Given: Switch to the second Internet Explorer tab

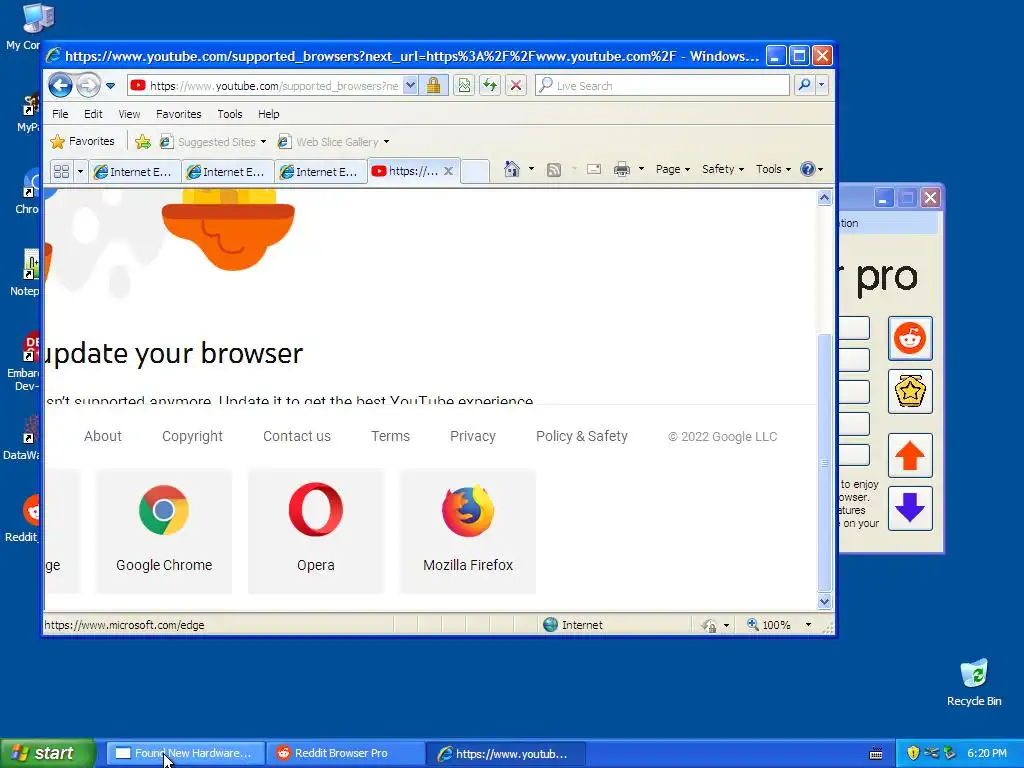Looking at the screenshot, I should coord(227,172).
